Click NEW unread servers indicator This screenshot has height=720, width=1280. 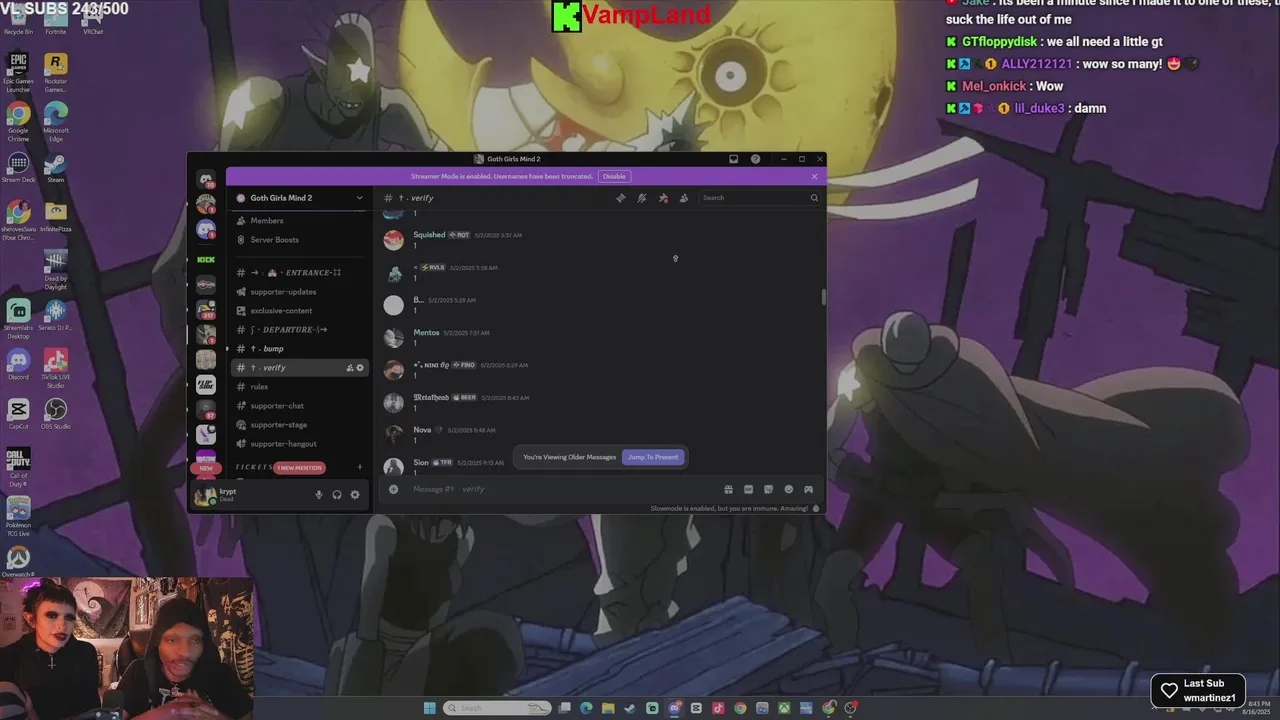coord(206,468)
